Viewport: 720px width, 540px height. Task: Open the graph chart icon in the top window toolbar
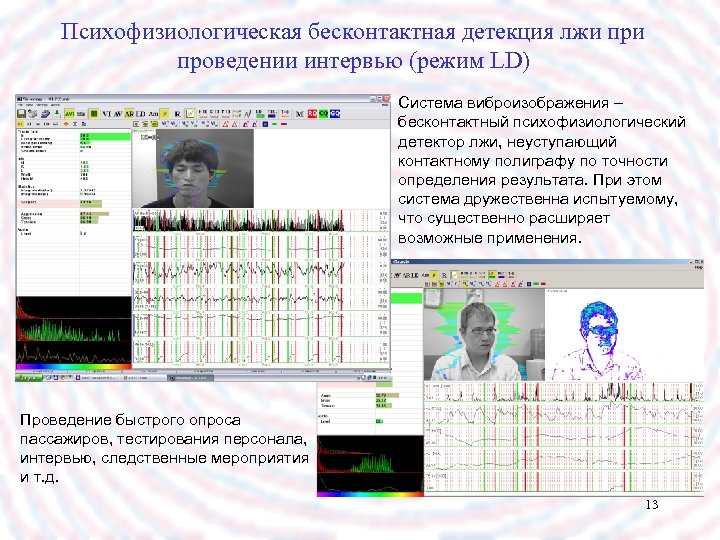(x=191, y=114)
